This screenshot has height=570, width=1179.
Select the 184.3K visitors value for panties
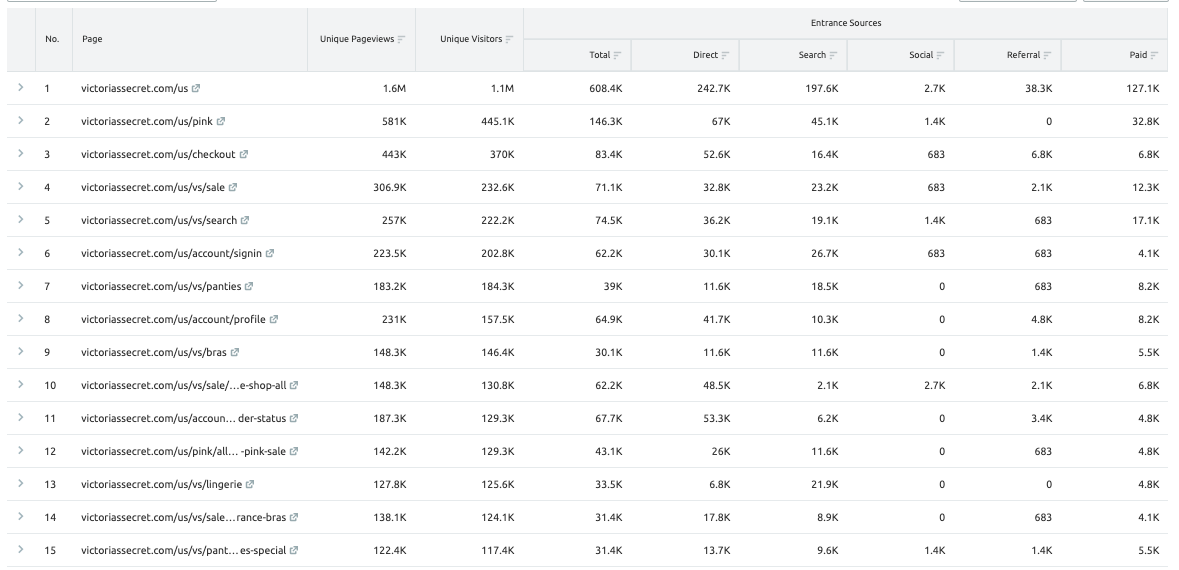[498, 287]
